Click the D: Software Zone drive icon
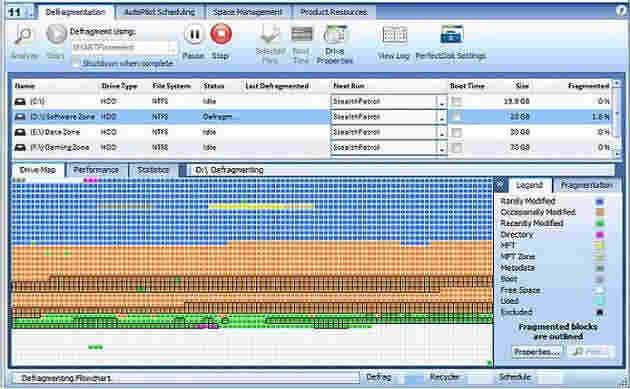The width and height of the screenshot is (630, 389). click(x=20, y=117)
